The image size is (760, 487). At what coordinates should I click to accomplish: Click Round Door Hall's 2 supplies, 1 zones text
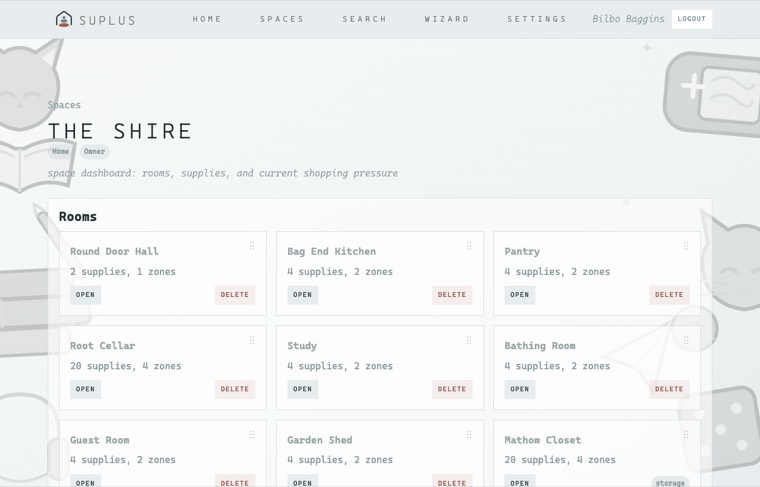tap(123, 271)
